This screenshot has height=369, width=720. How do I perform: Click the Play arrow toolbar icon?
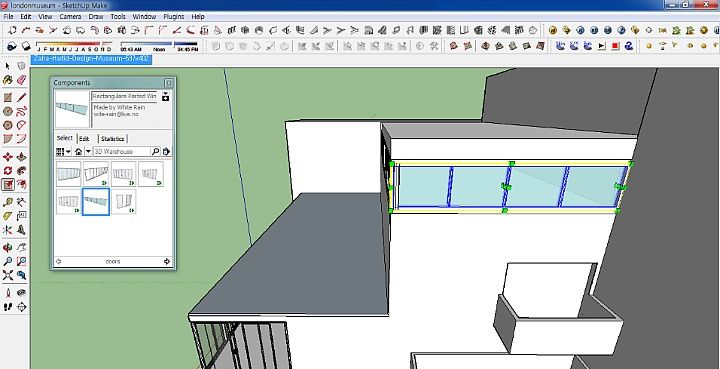click(x=602, y=46)
